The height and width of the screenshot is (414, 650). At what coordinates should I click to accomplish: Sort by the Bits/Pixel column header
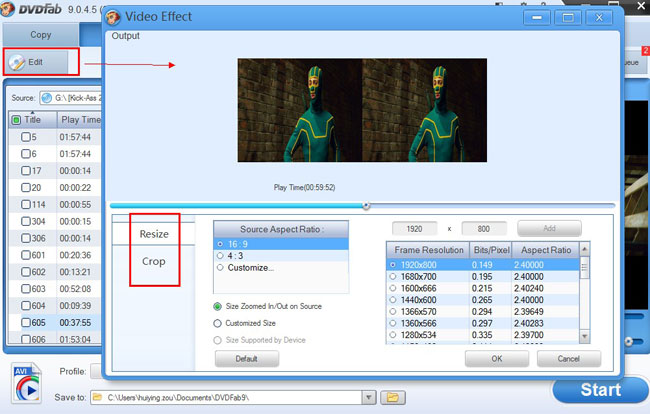click(x=491, y=250)
